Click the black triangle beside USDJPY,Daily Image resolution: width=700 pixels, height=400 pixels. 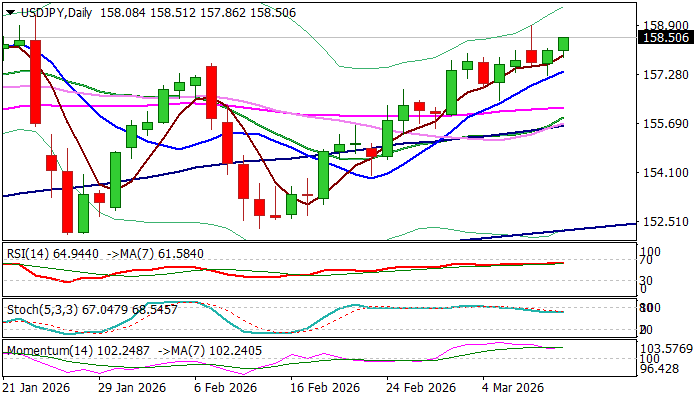9,10
